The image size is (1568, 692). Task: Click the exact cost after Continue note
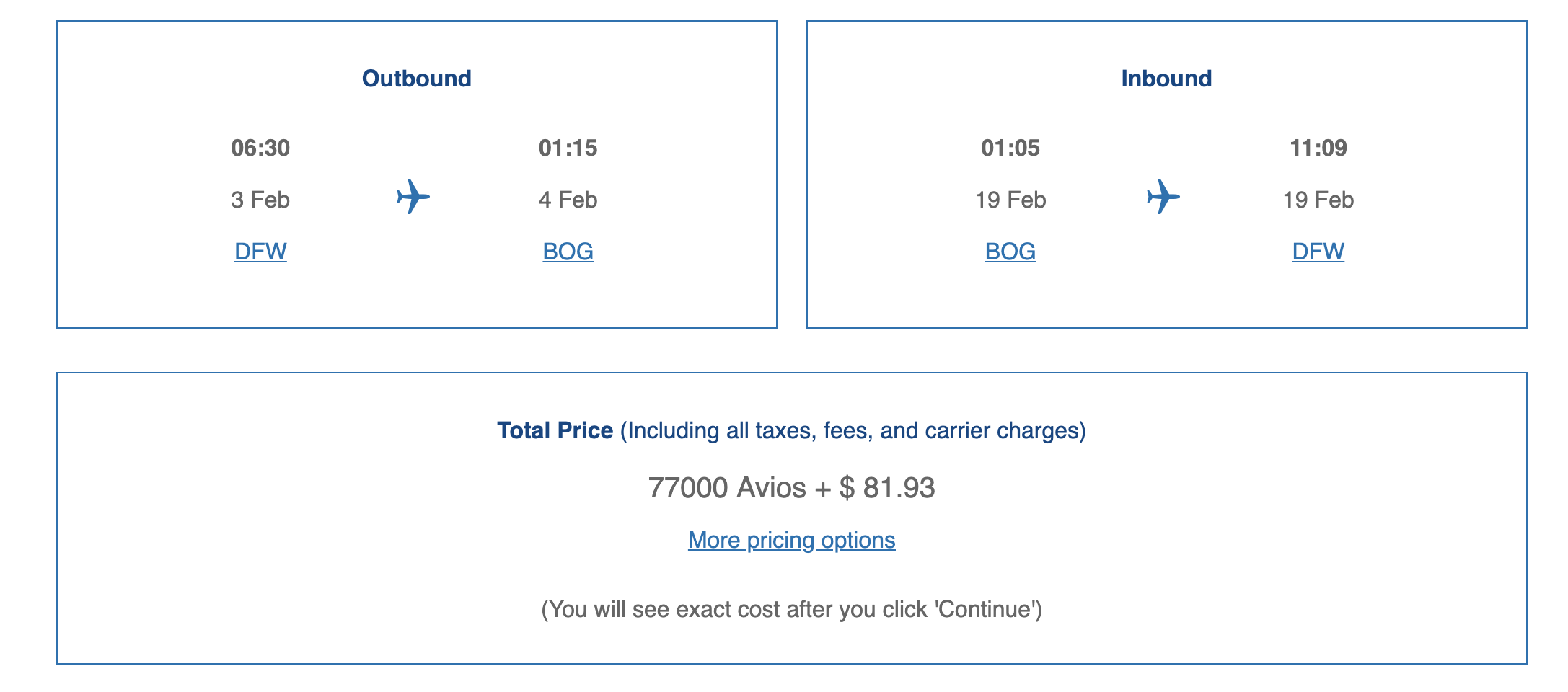pos(792,609)
